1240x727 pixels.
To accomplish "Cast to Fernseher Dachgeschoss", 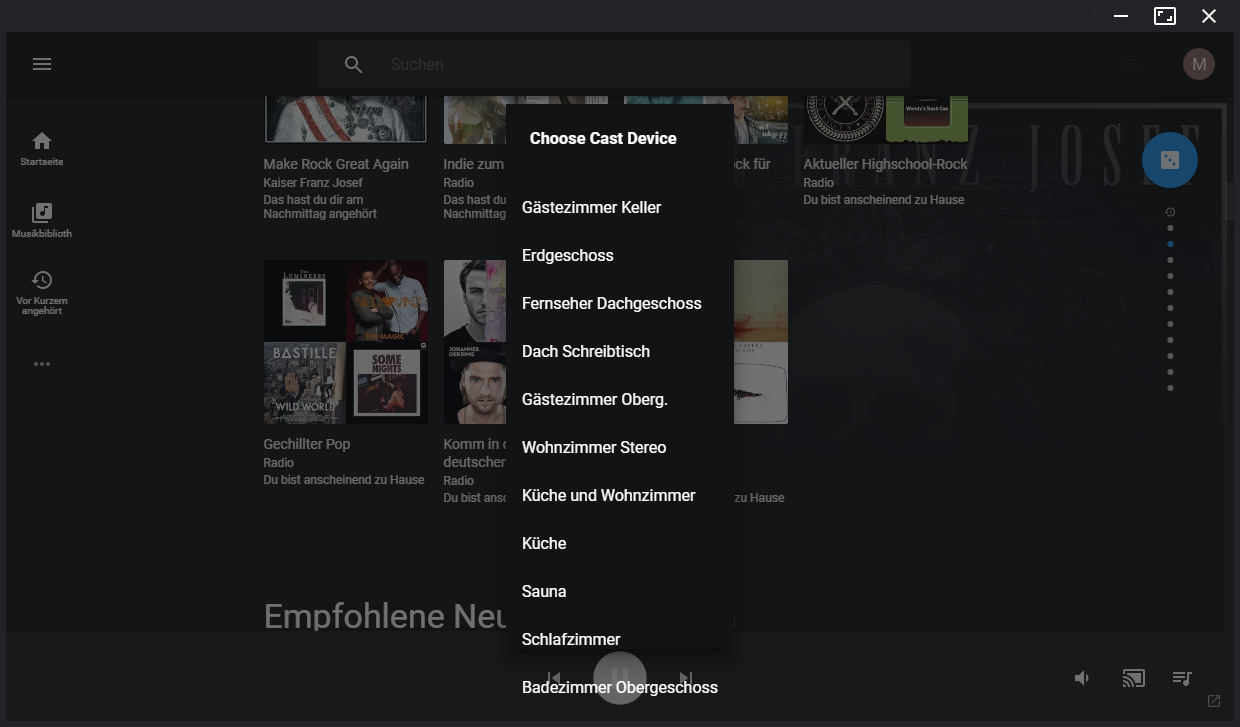I will click(x=620, y=303).
